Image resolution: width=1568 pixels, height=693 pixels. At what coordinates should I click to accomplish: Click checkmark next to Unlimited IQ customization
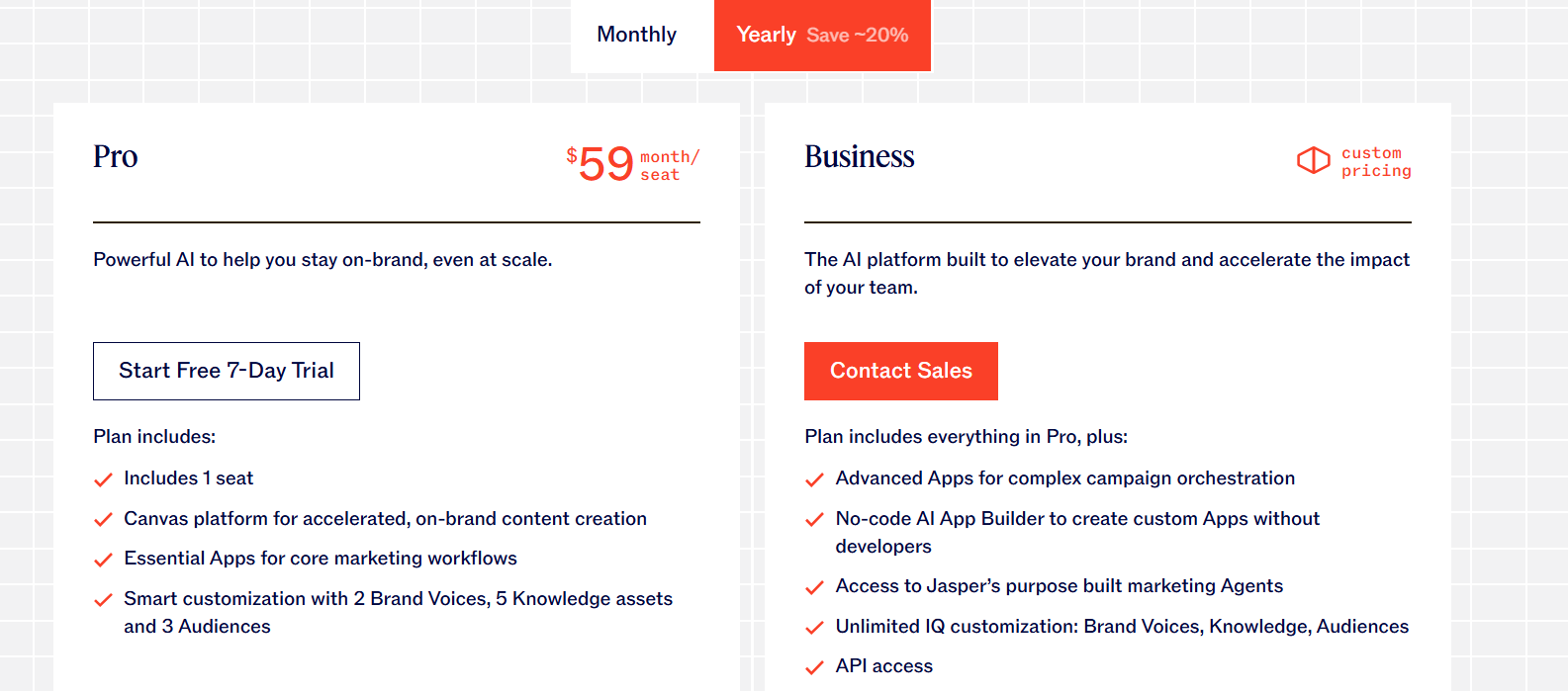point(814,628)
